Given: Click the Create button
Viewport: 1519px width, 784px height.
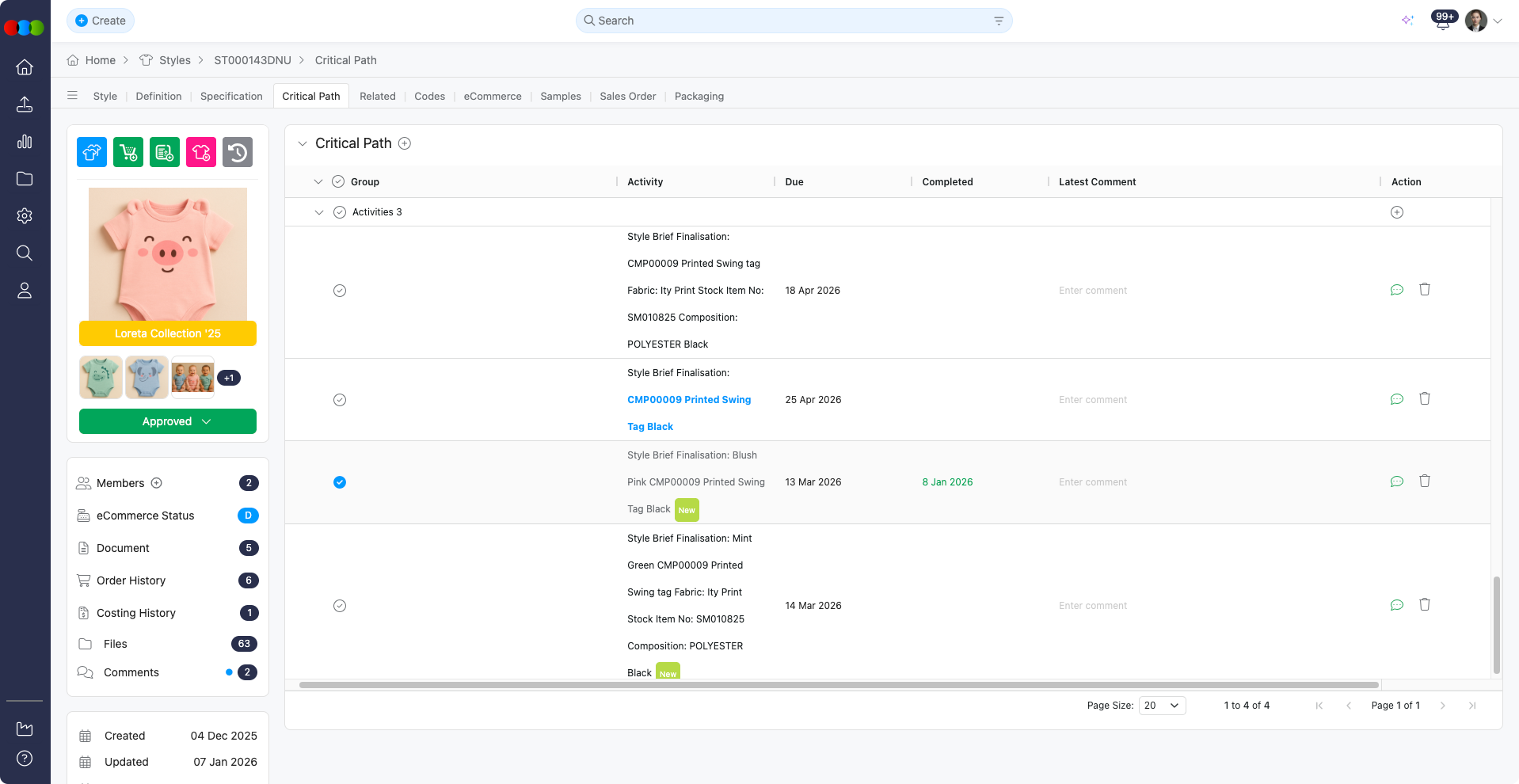Looking at the screenshot, I should pos(101,21).
